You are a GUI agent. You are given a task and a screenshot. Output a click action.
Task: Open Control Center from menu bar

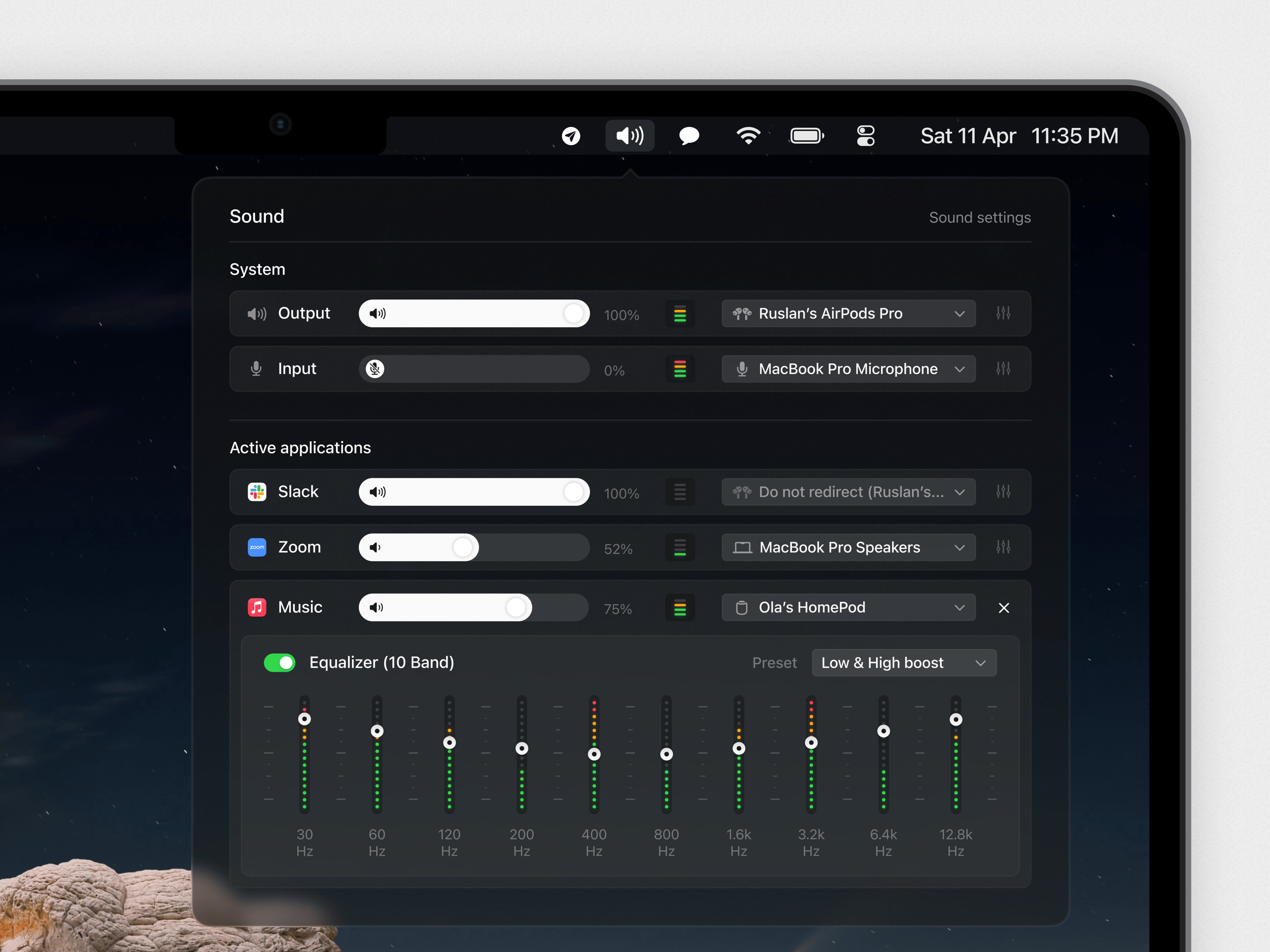pos(866,136)
